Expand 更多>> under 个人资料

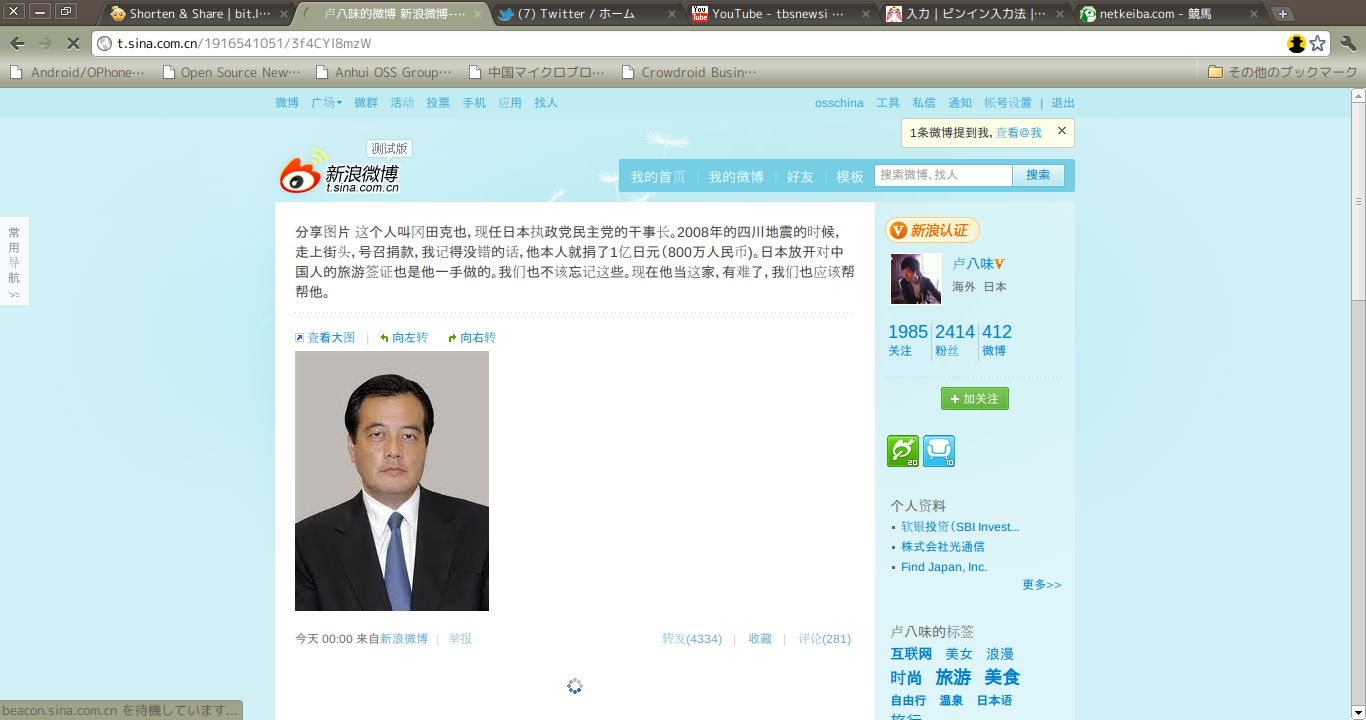pyautogui.click(x=1042, y=585)
